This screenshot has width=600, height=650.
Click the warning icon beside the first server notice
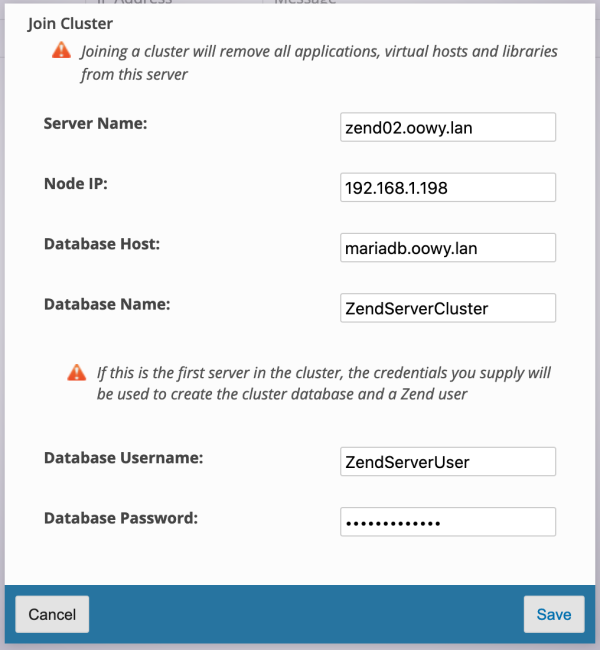[76, 373]
